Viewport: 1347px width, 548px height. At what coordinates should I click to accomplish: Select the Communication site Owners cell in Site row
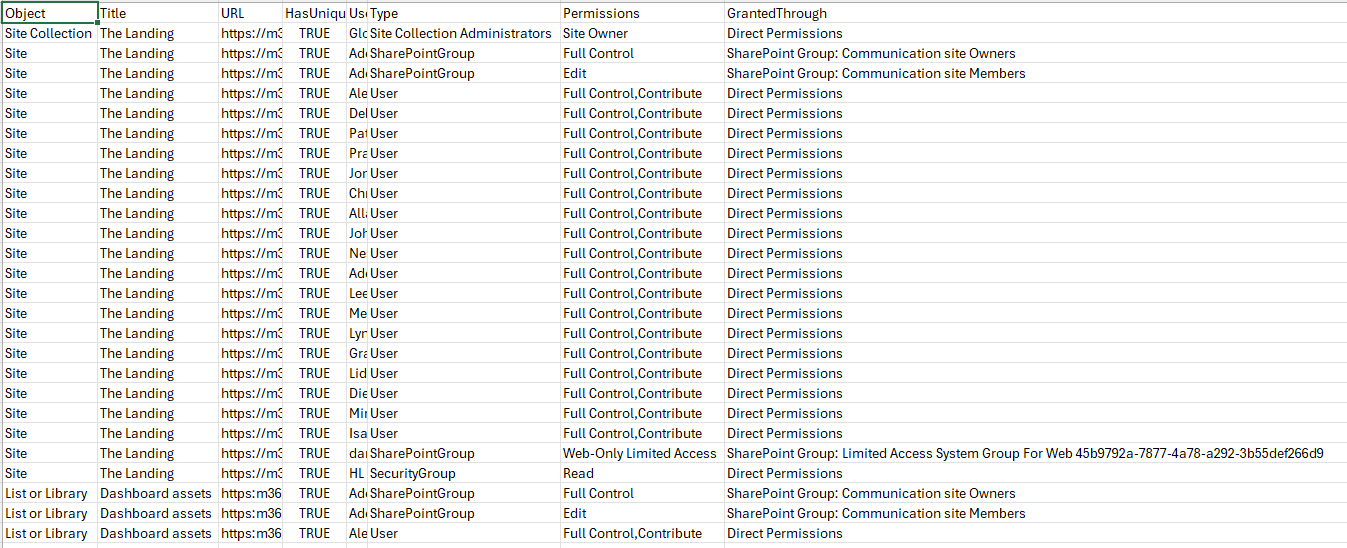tap(1035, 53)
